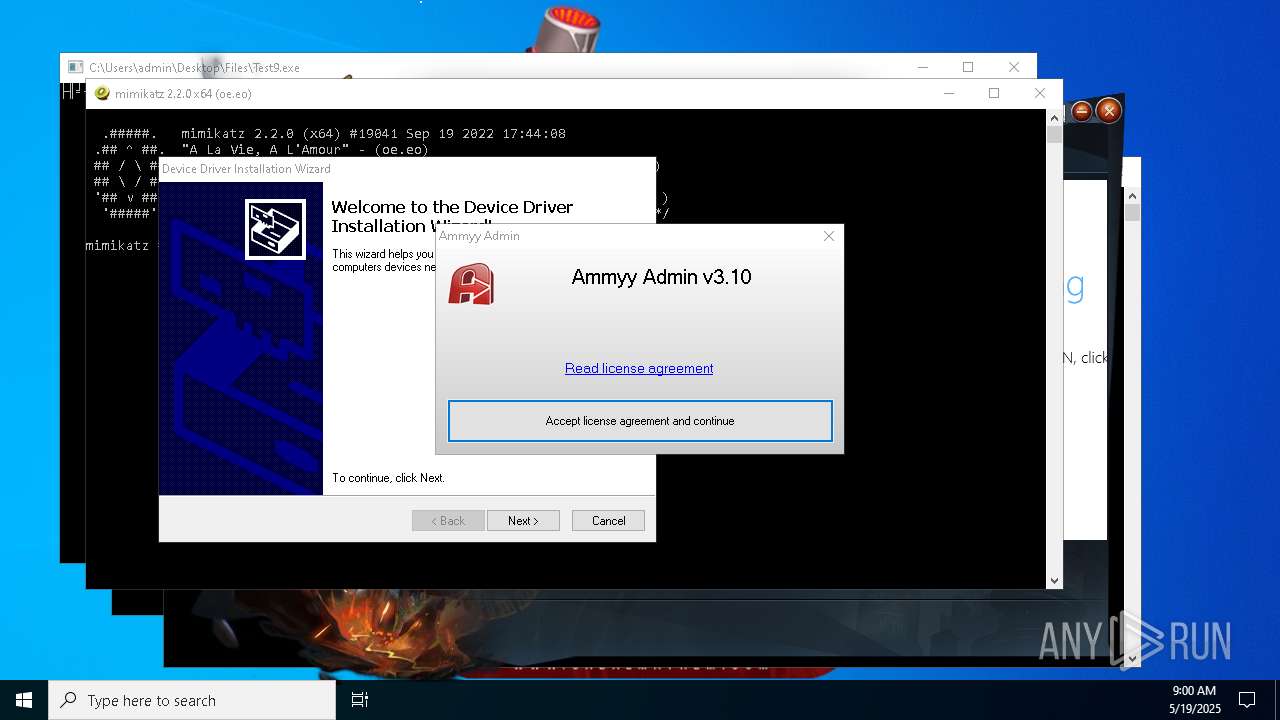
Task: Close the Ammyy Admin dialog
Action: [x=828, y=236]
